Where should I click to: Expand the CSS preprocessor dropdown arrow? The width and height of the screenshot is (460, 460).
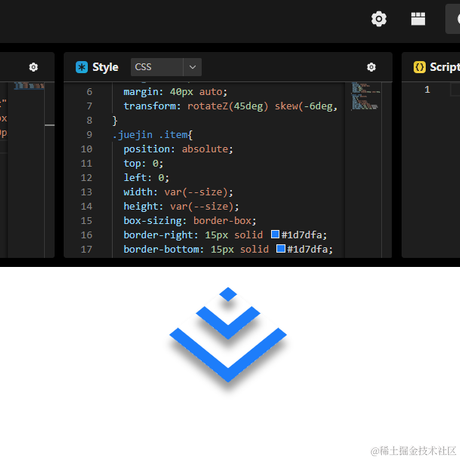(193, 67)
